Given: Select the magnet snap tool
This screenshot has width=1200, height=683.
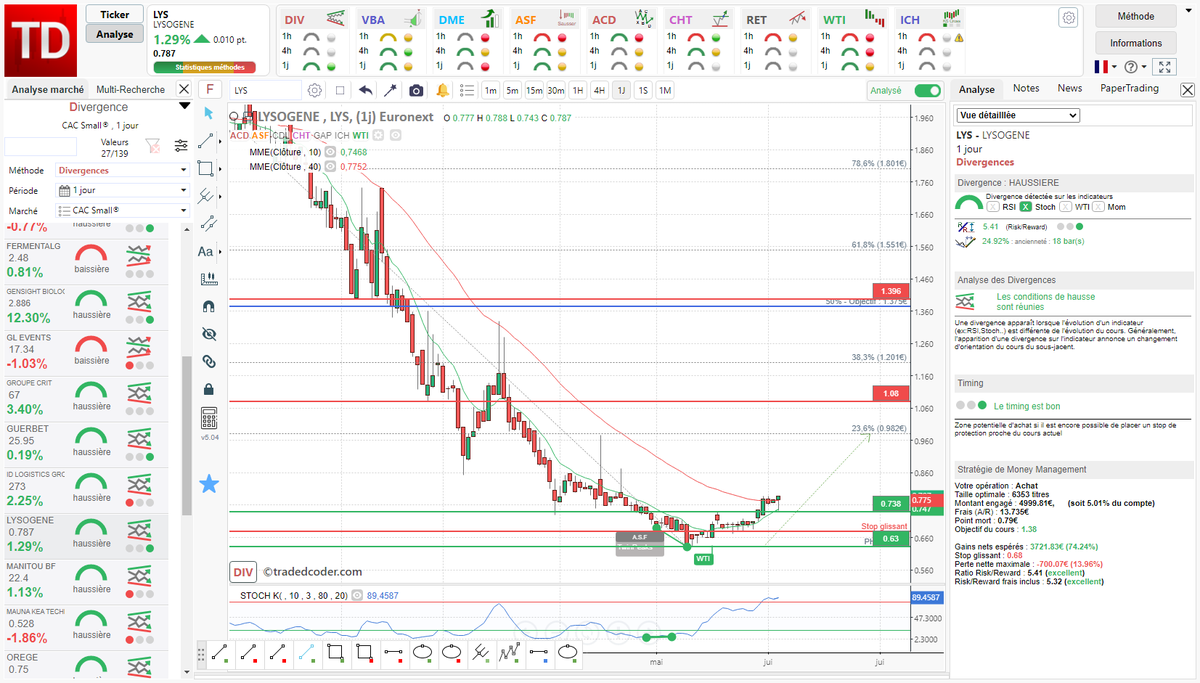Looking at the screenshot, I should pos(208,306).
